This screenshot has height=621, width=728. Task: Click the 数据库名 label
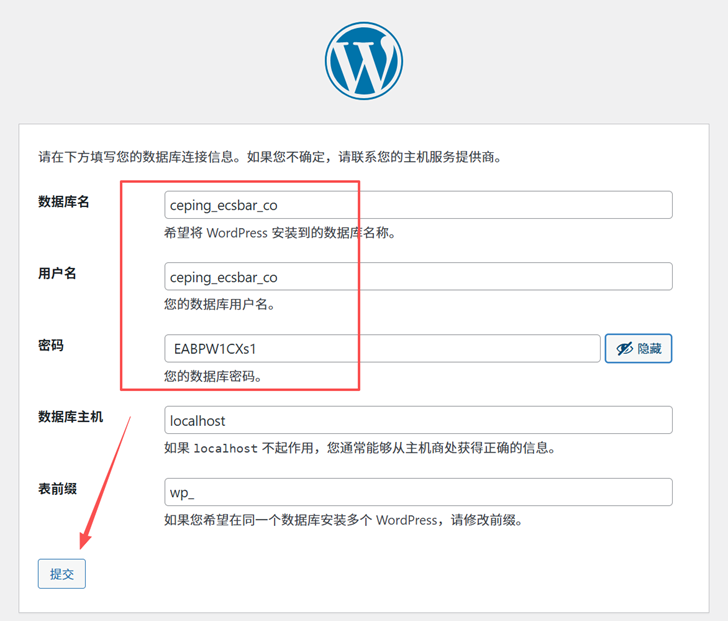coord(64,202)
